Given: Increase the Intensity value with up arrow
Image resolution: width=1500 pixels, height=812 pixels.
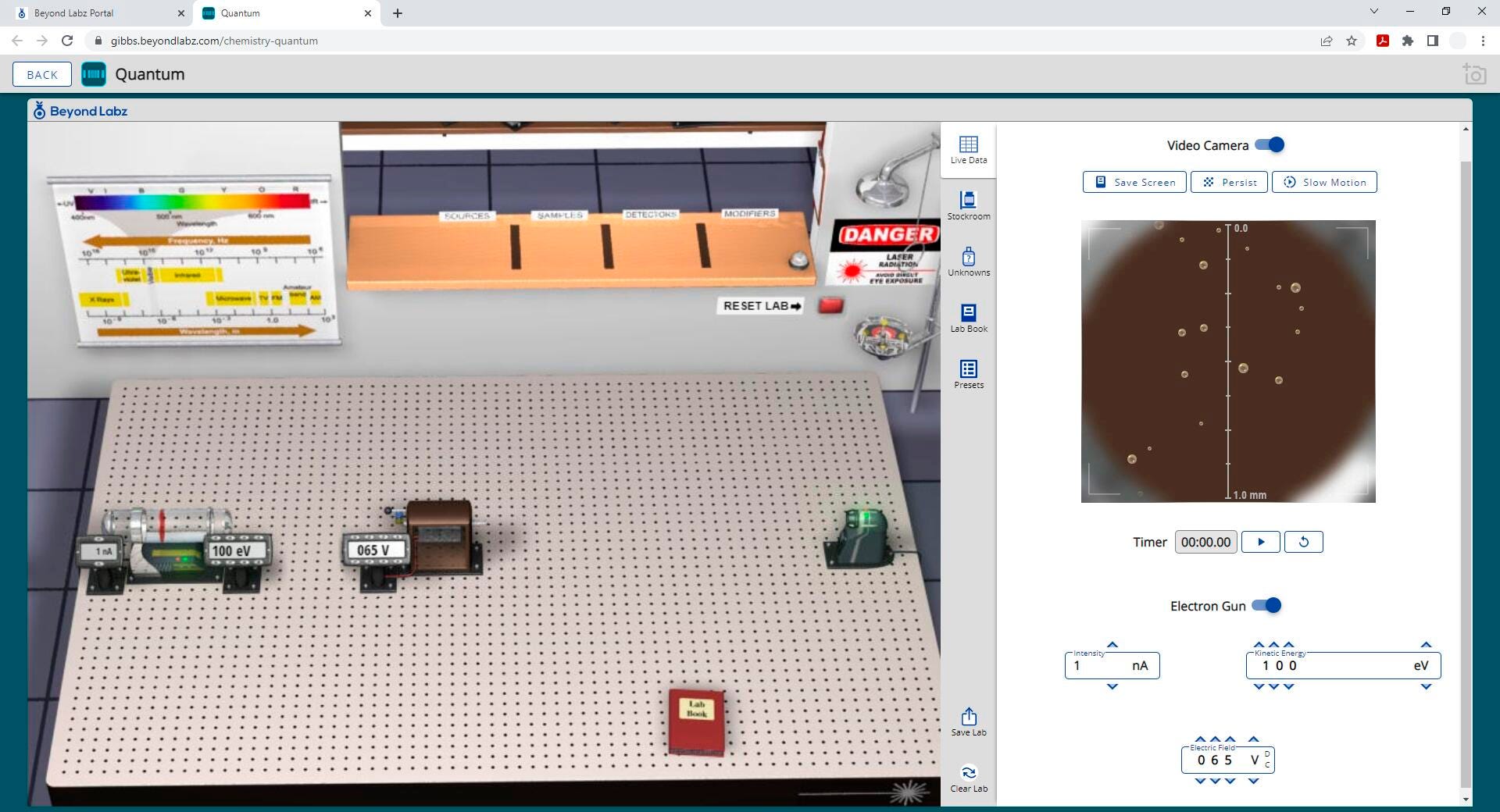Looking at the screenshot, I should point(1112,645).
